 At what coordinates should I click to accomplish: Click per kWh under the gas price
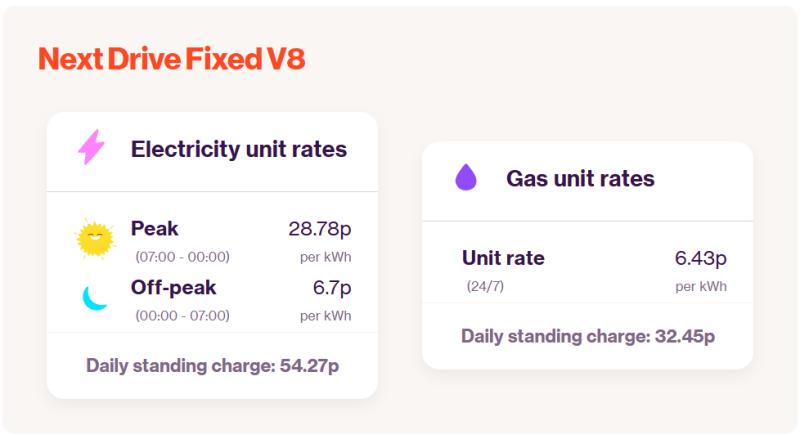pyautogui.click(x=701, y=286)
